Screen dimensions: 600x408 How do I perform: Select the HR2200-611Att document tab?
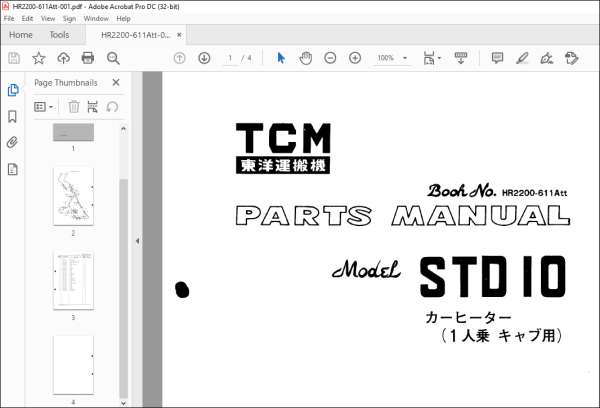pyautogui.click(x=136, y=35)
